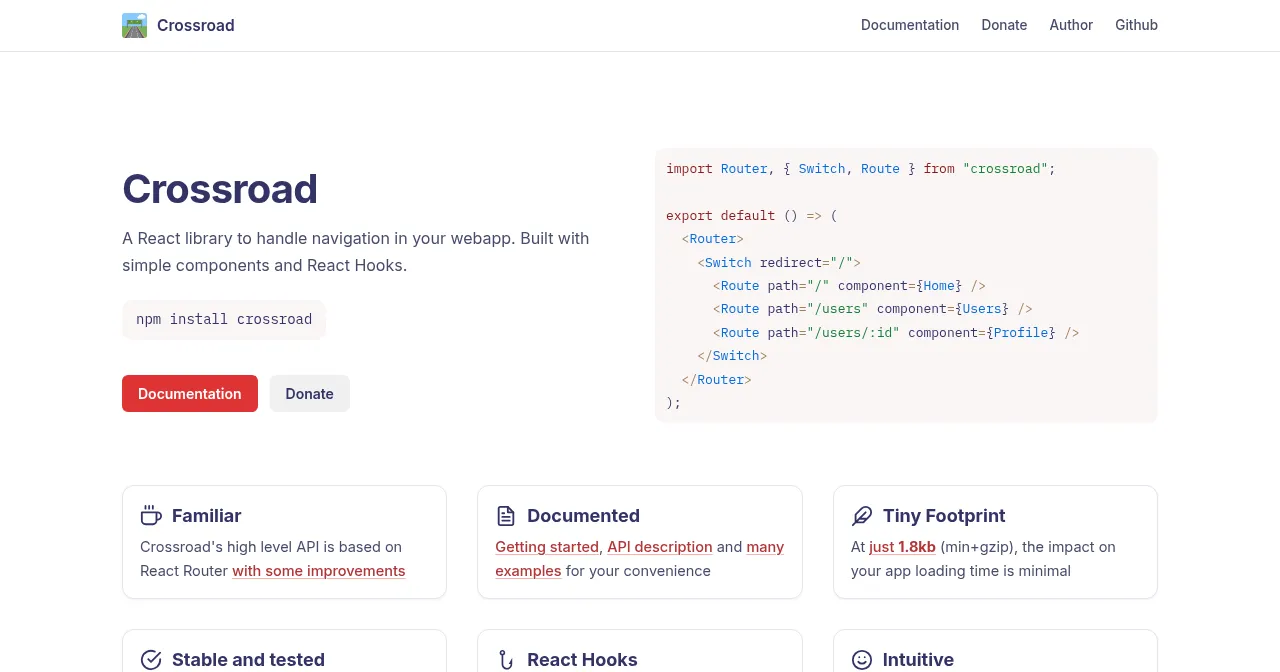Click the document icon beside Documented

[x=506, y=516]
